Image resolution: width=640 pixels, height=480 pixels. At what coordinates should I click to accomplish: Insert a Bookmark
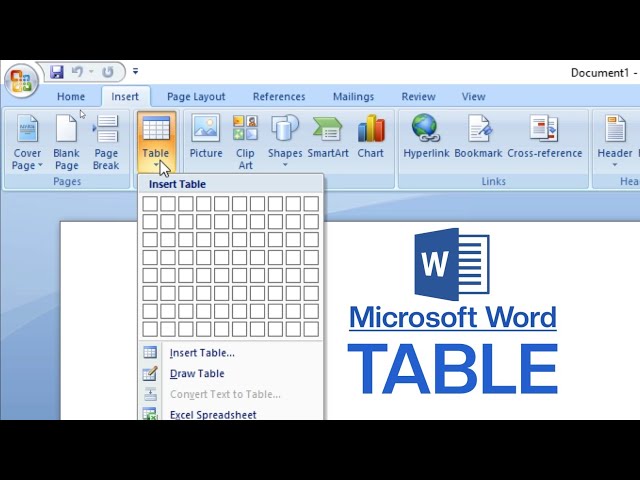point(478,137)
